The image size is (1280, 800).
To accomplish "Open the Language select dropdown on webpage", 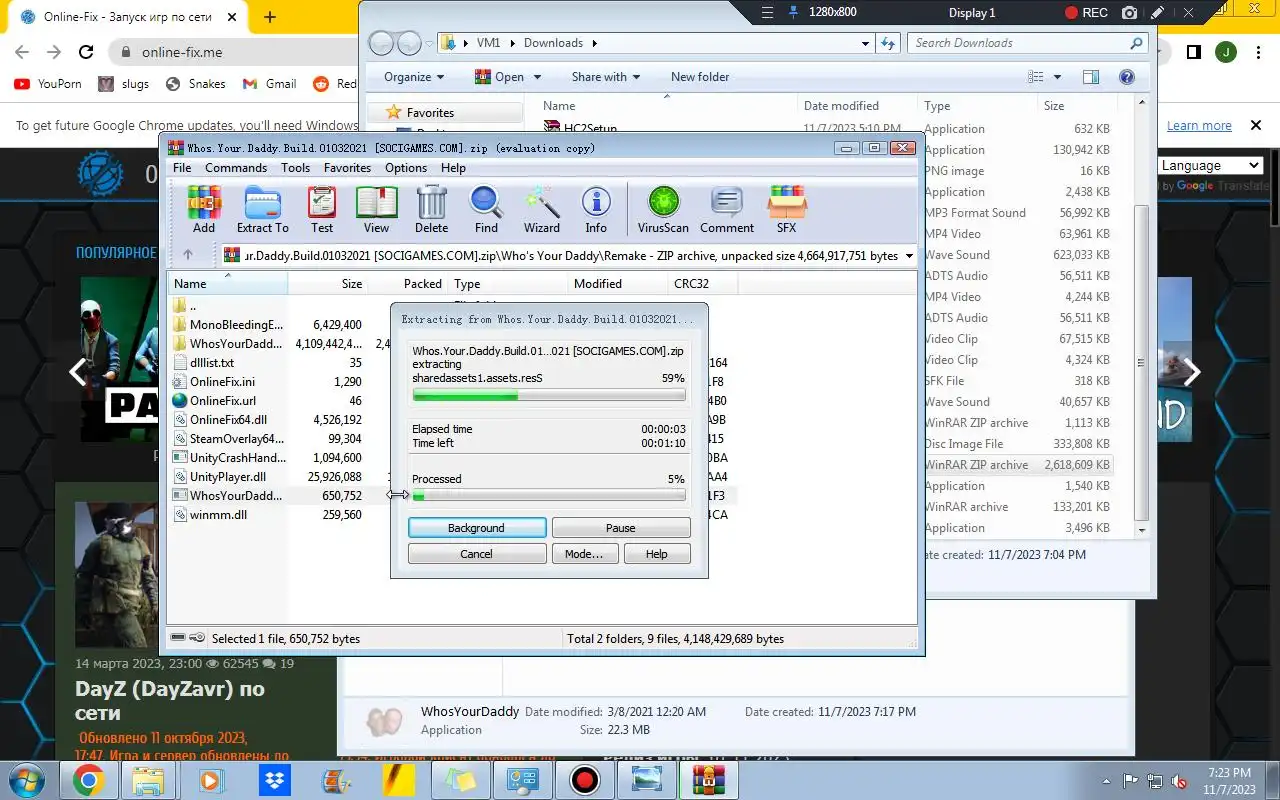I will pyautogui.click(x=1212, y=166).
